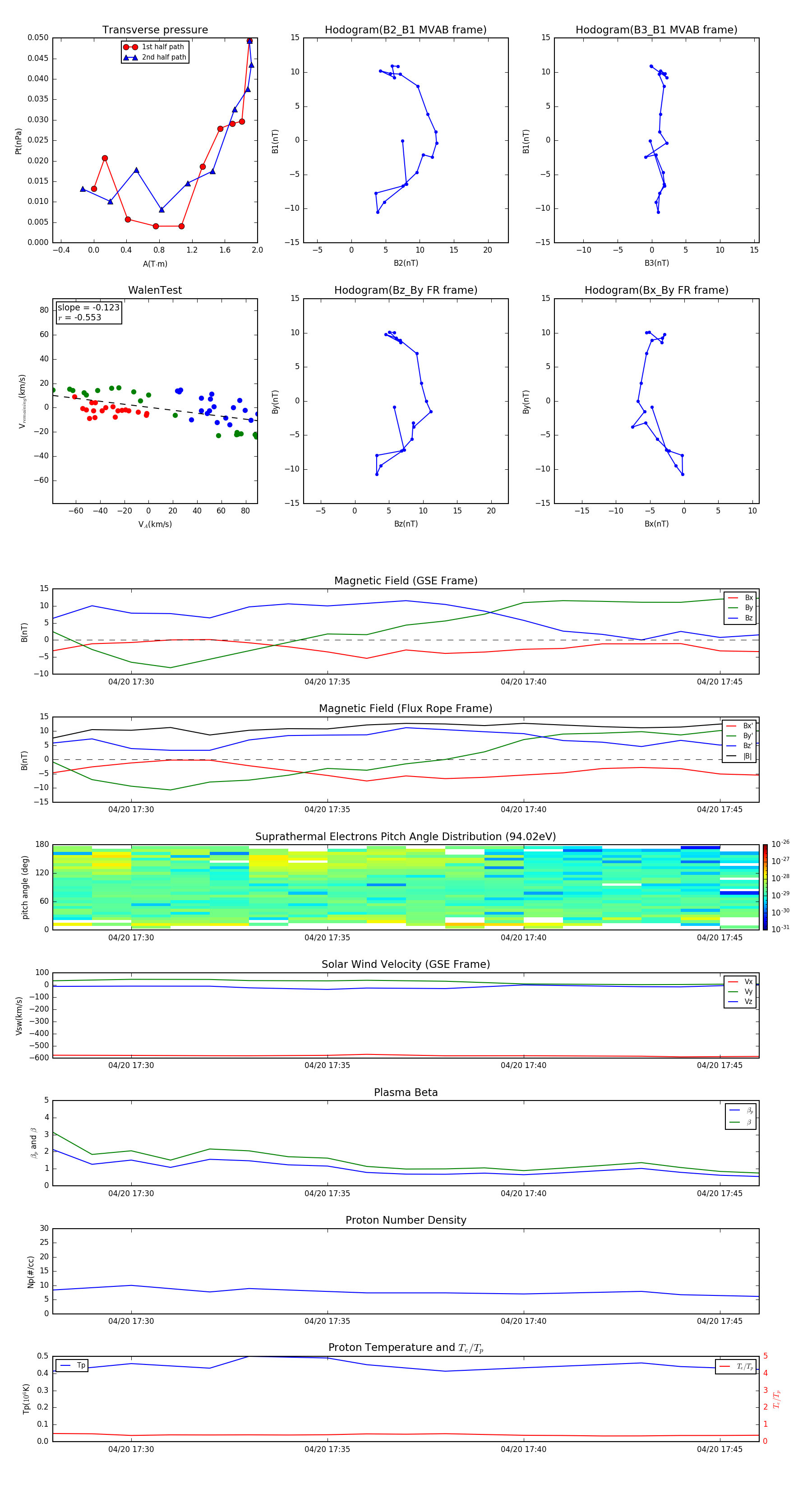Click the 'slope = -0.123' annotation

click(88, 308)
